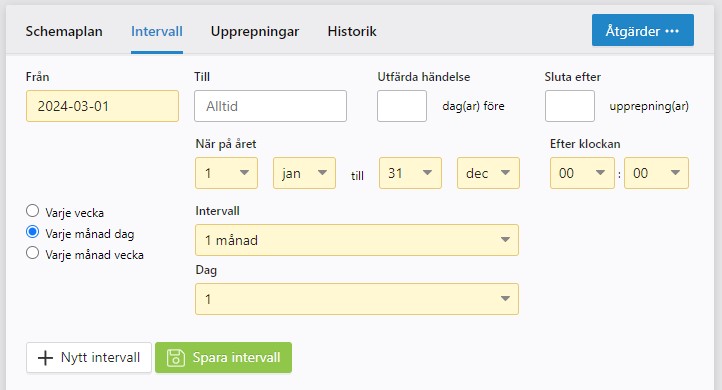
Task: Click the Till date field showing Alltid
Action: 270,106
